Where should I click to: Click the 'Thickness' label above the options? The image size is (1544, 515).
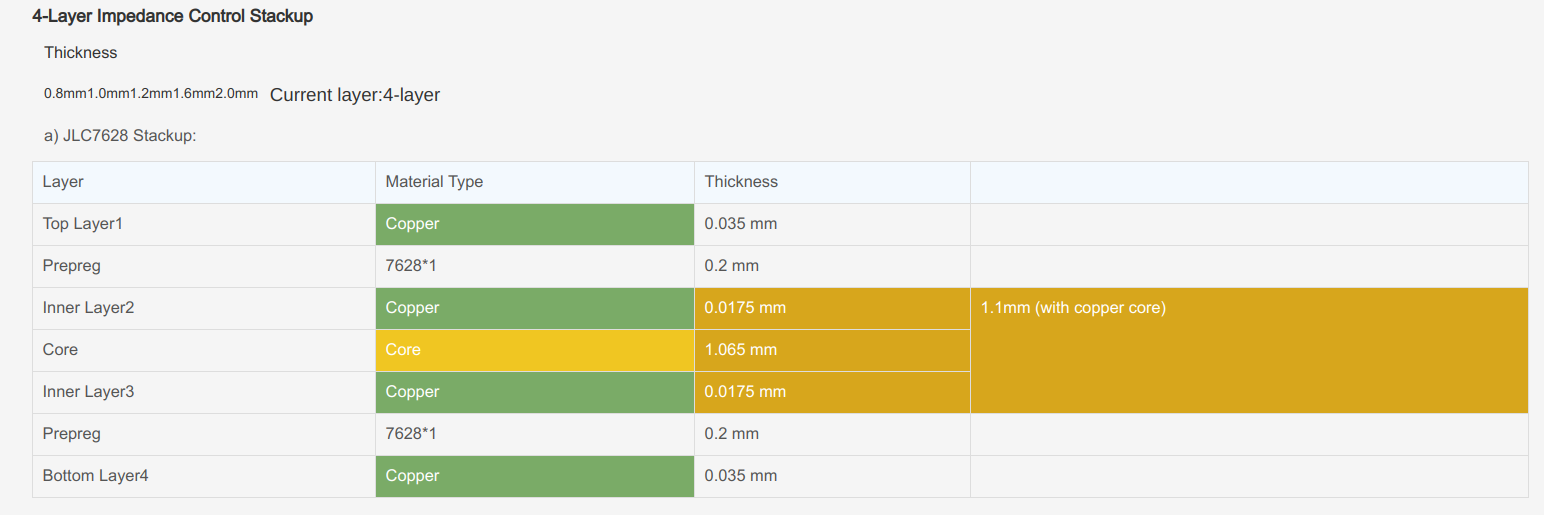80,52
